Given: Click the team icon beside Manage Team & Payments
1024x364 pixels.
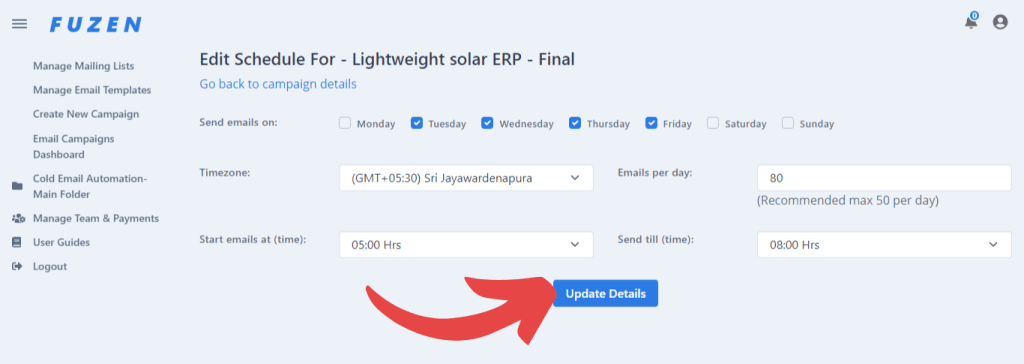Looking at the screenshot, I should pyautogui.click(x=18, y=218).
